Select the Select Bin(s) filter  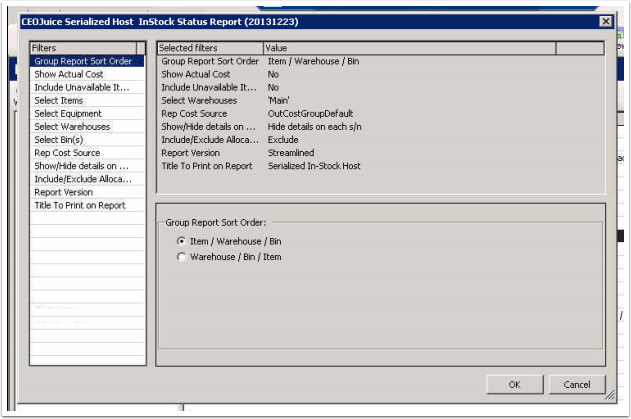click(x=87, y=140)
